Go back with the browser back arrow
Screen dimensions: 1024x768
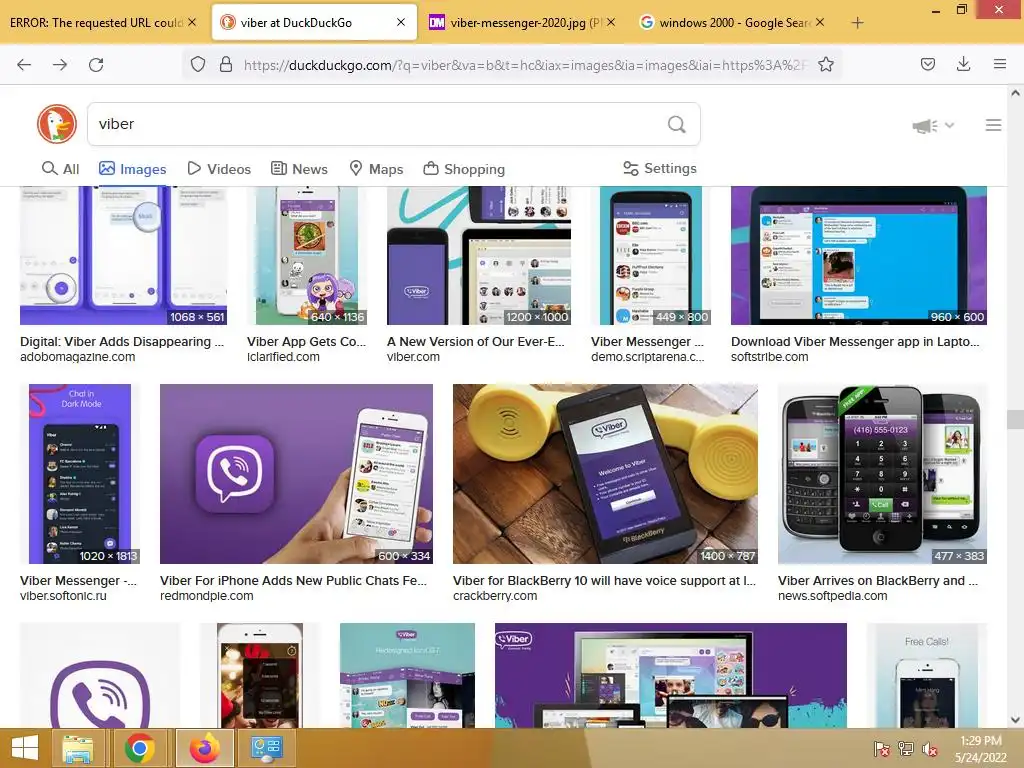24,64
